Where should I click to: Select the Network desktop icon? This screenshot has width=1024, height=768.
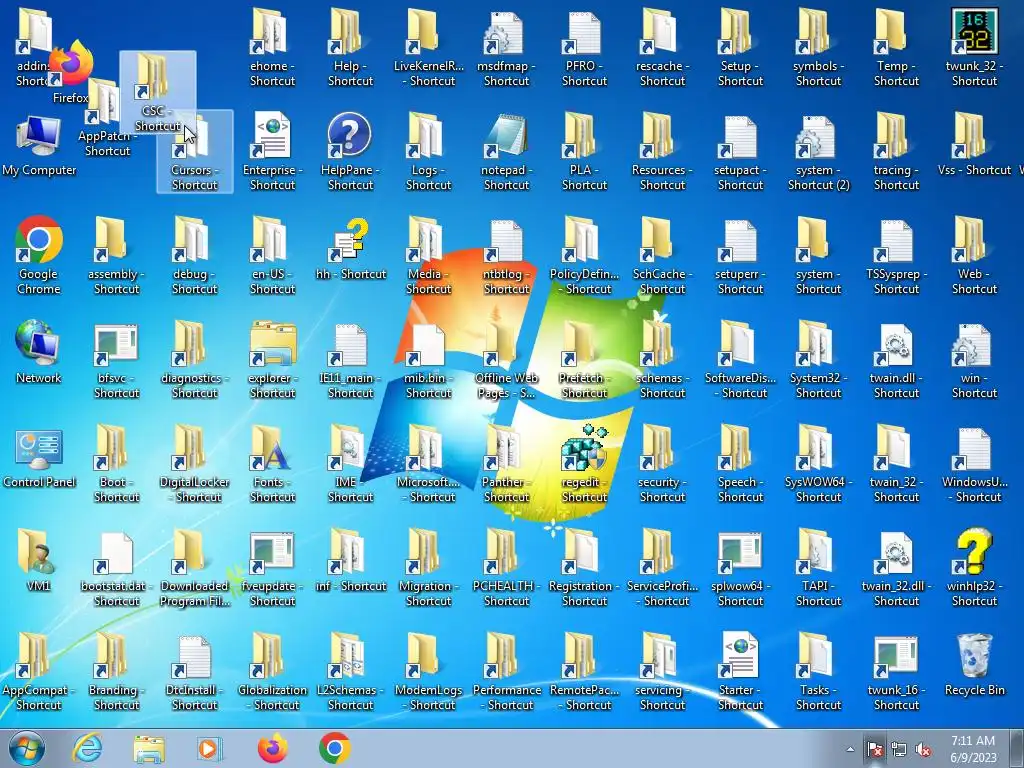(39, 351)
